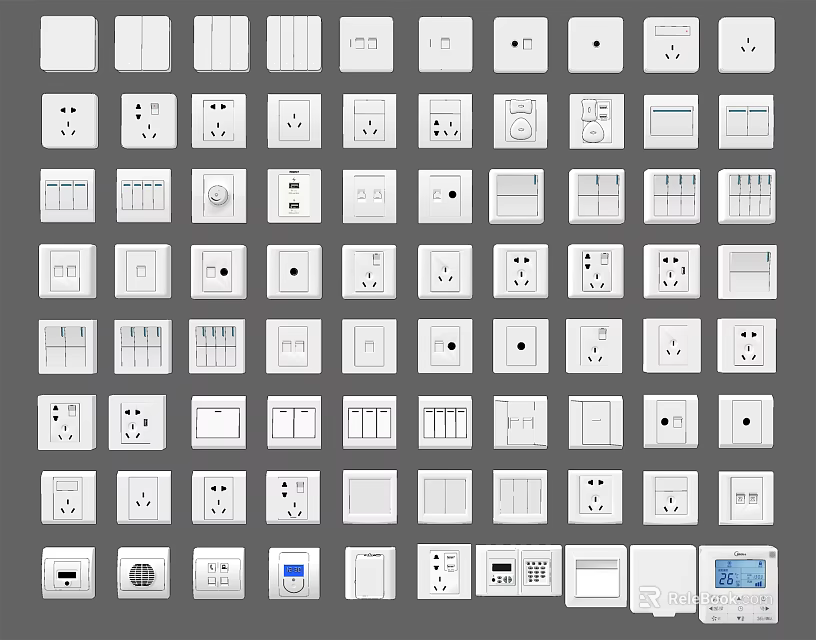Select the dual USB charging outlet plate

(294, 196)
